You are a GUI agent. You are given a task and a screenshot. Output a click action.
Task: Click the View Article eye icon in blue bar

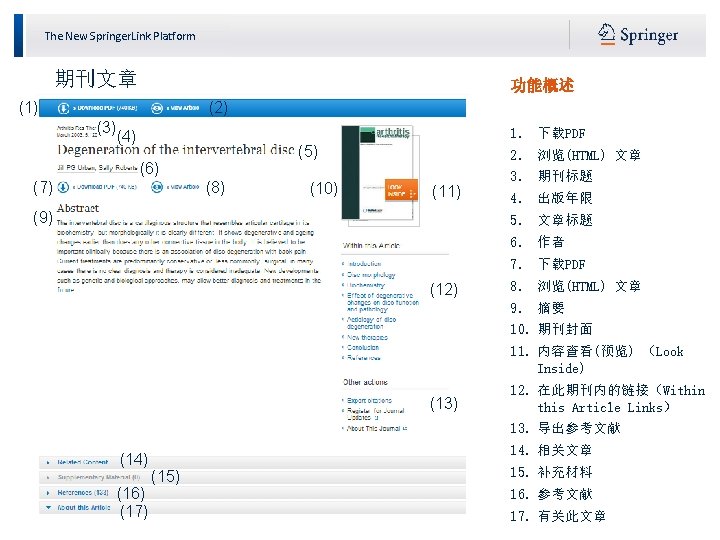(157, 108)
